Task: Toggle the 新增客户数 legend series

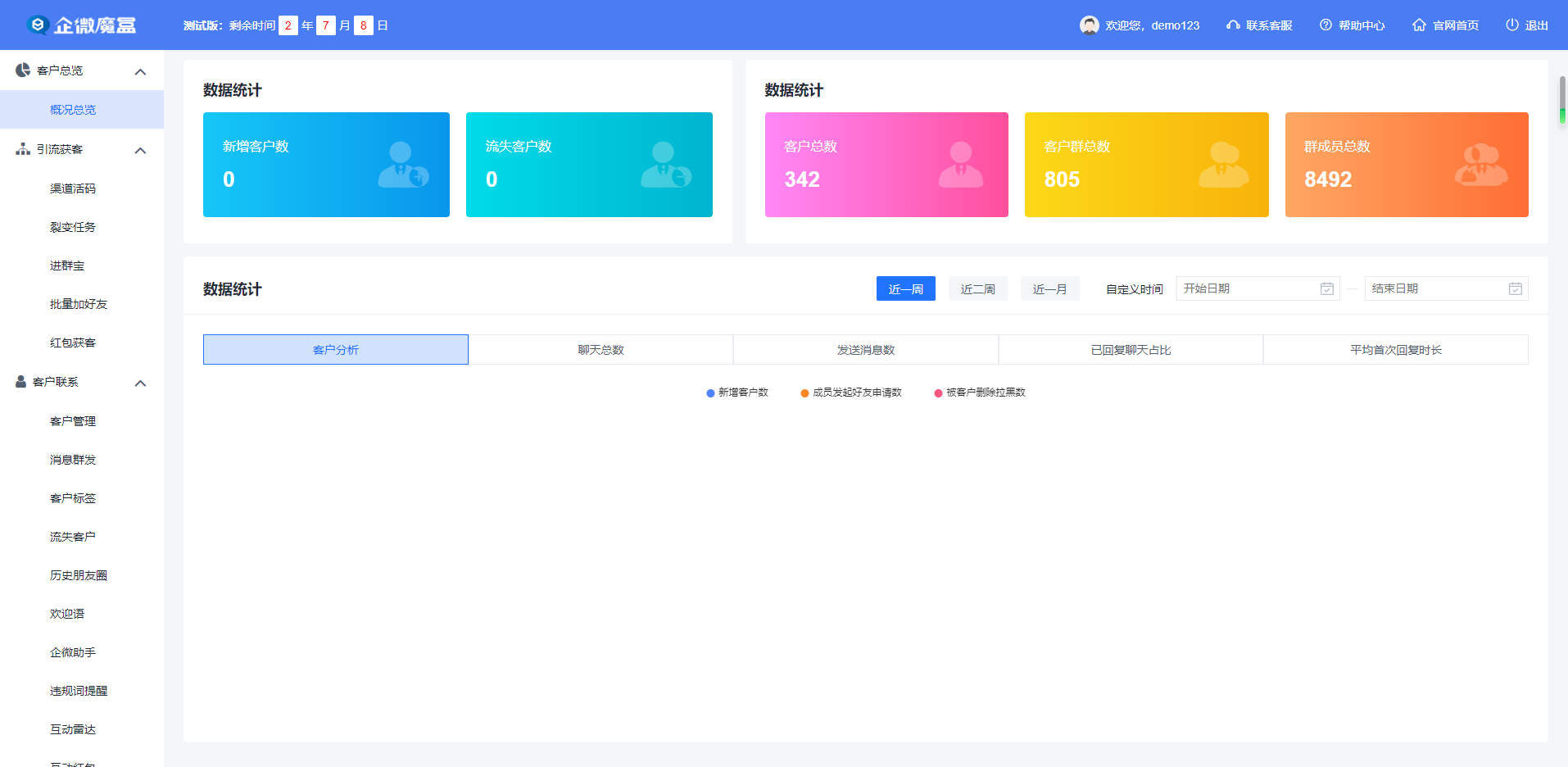Action: pyautogui.click(x=737, y=393)
